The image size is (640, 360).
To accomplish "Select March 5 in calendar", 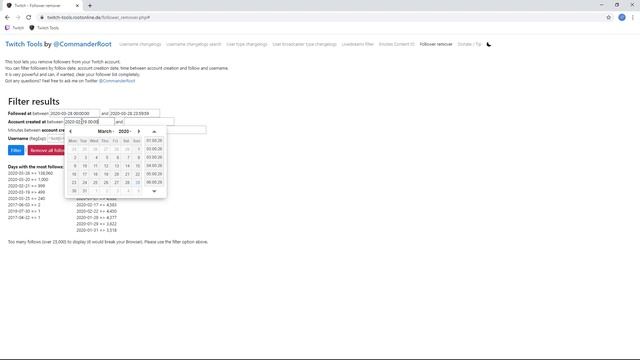I will click(106, 158).
